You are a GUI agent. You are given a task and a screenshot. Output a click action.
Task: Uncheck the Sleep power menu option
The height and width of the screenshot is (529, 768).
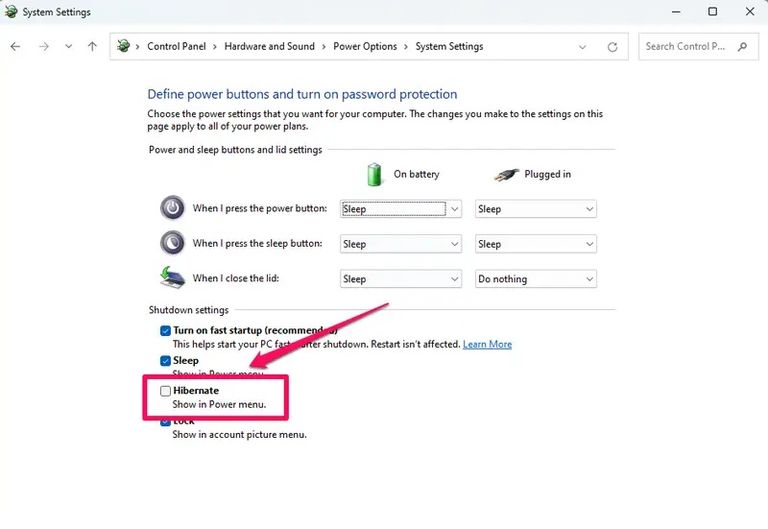(x=165, y=361)
